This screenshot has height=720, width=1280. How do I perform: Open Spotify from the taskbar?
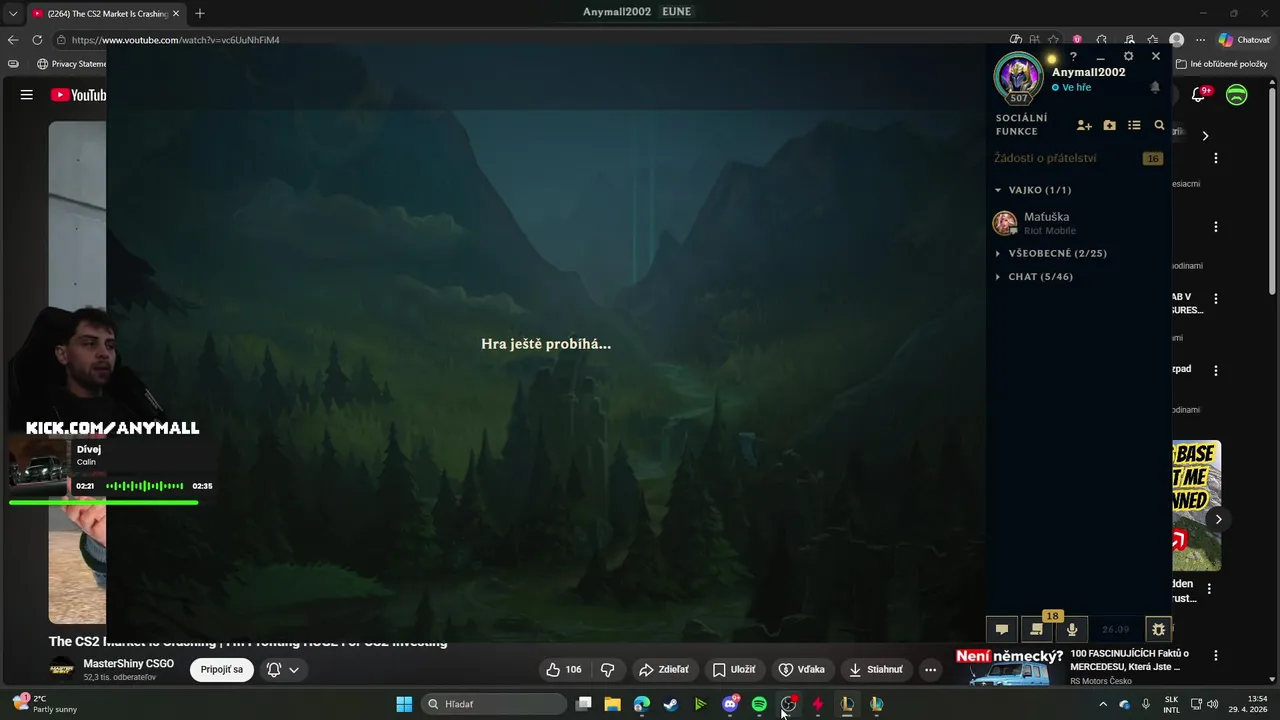(759, 704)
